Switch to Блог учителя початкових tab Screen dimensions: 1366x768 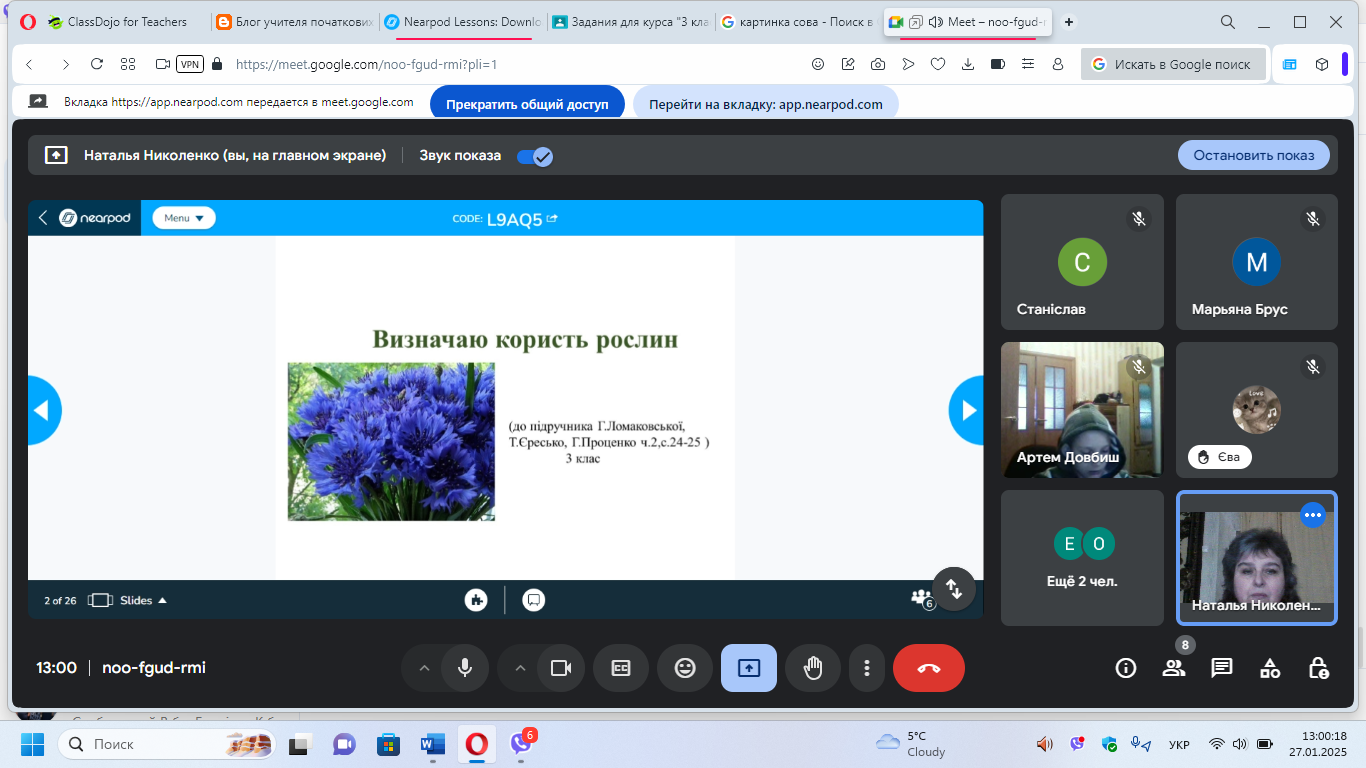295,22
